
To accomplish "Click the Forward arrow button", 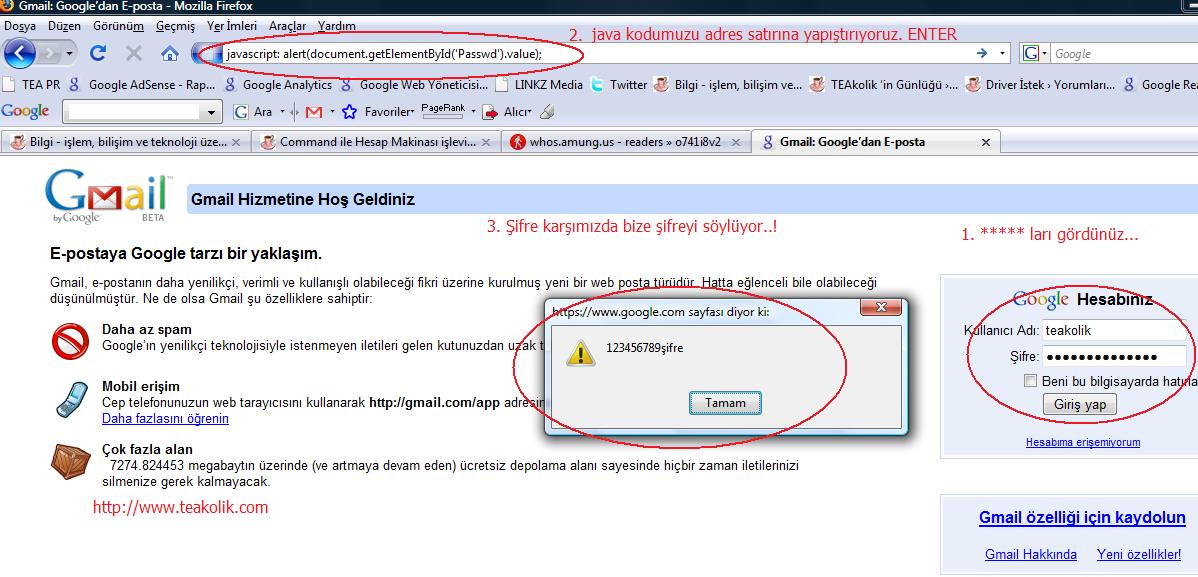I will (x=49, y=54).
